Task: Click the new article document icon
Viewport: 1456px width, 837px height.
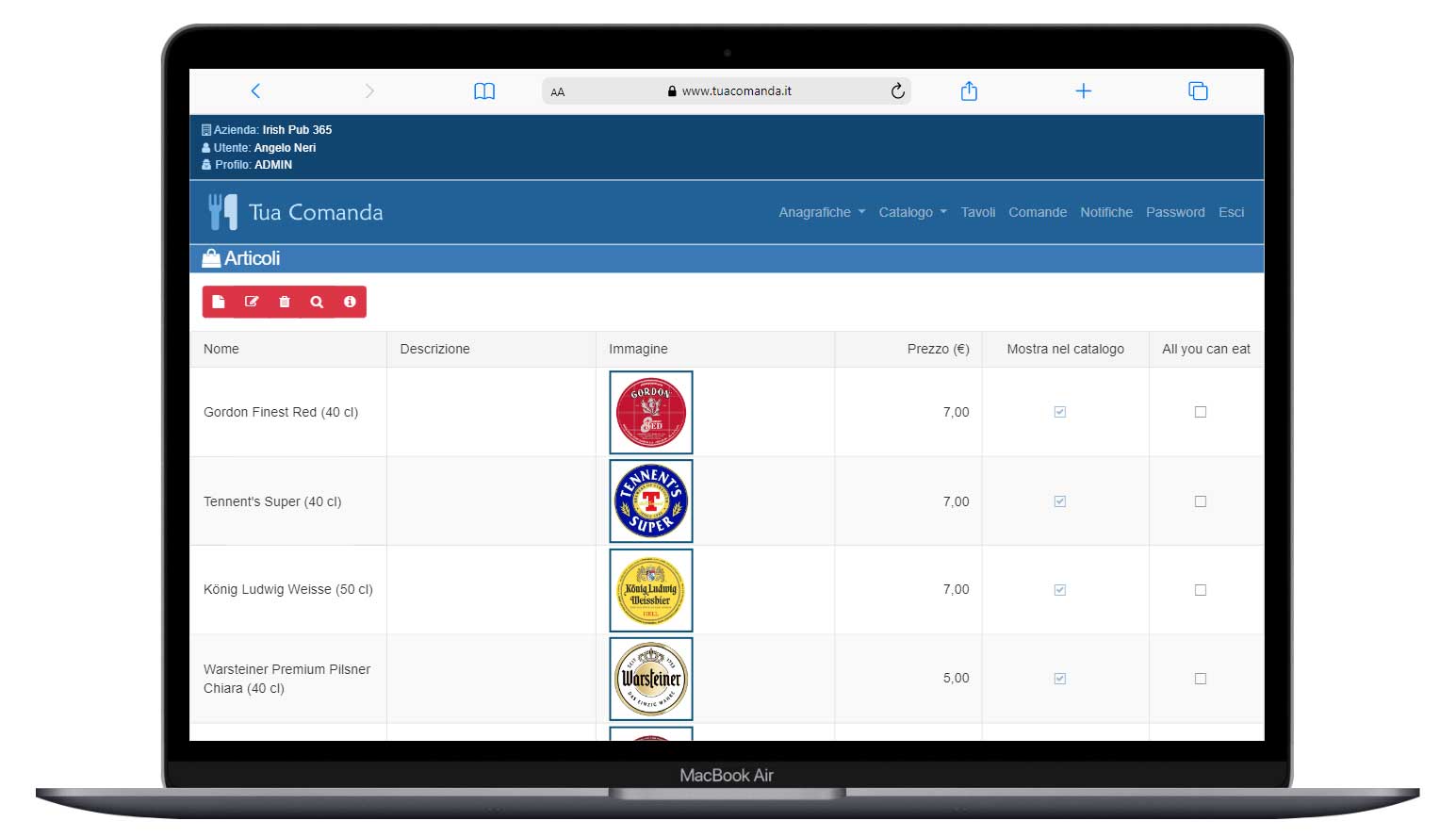Action: pos(219,302)
